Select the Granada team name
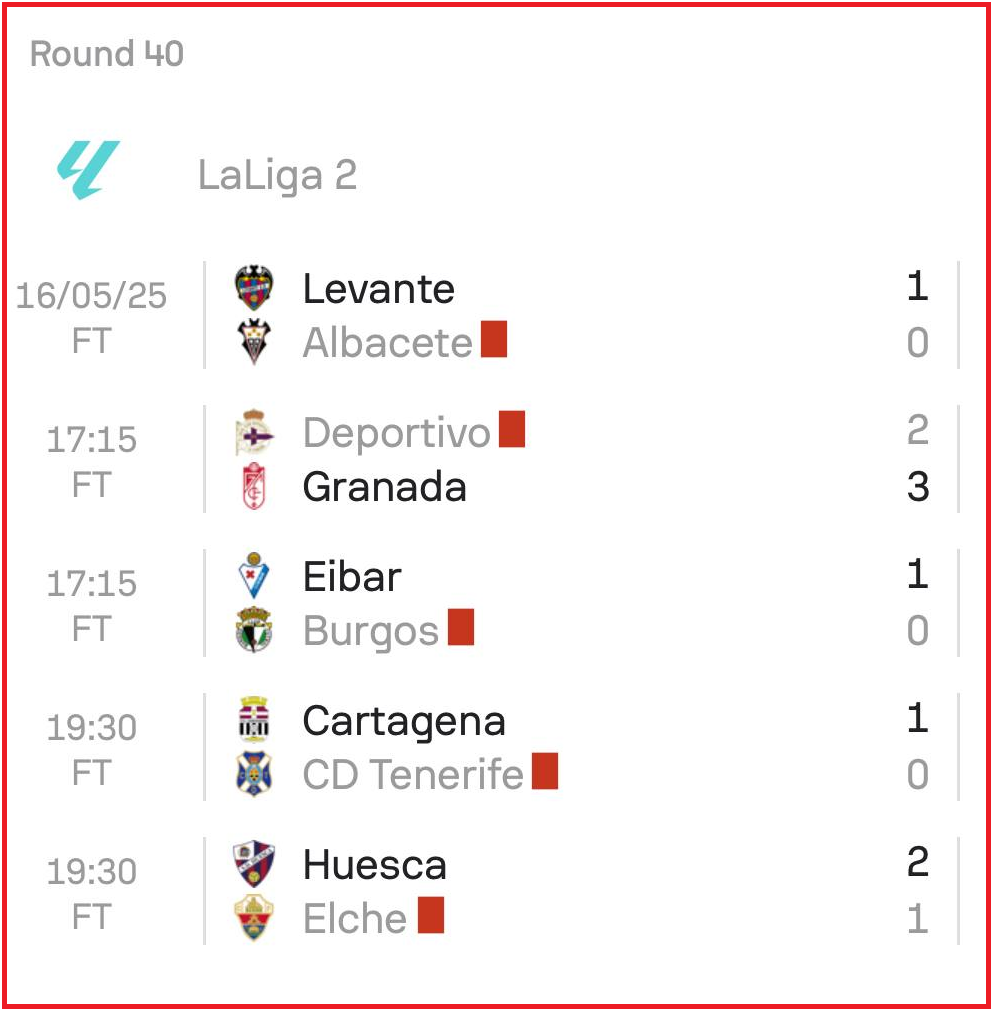The image size is (993, 1011). [x=384, y=486]
